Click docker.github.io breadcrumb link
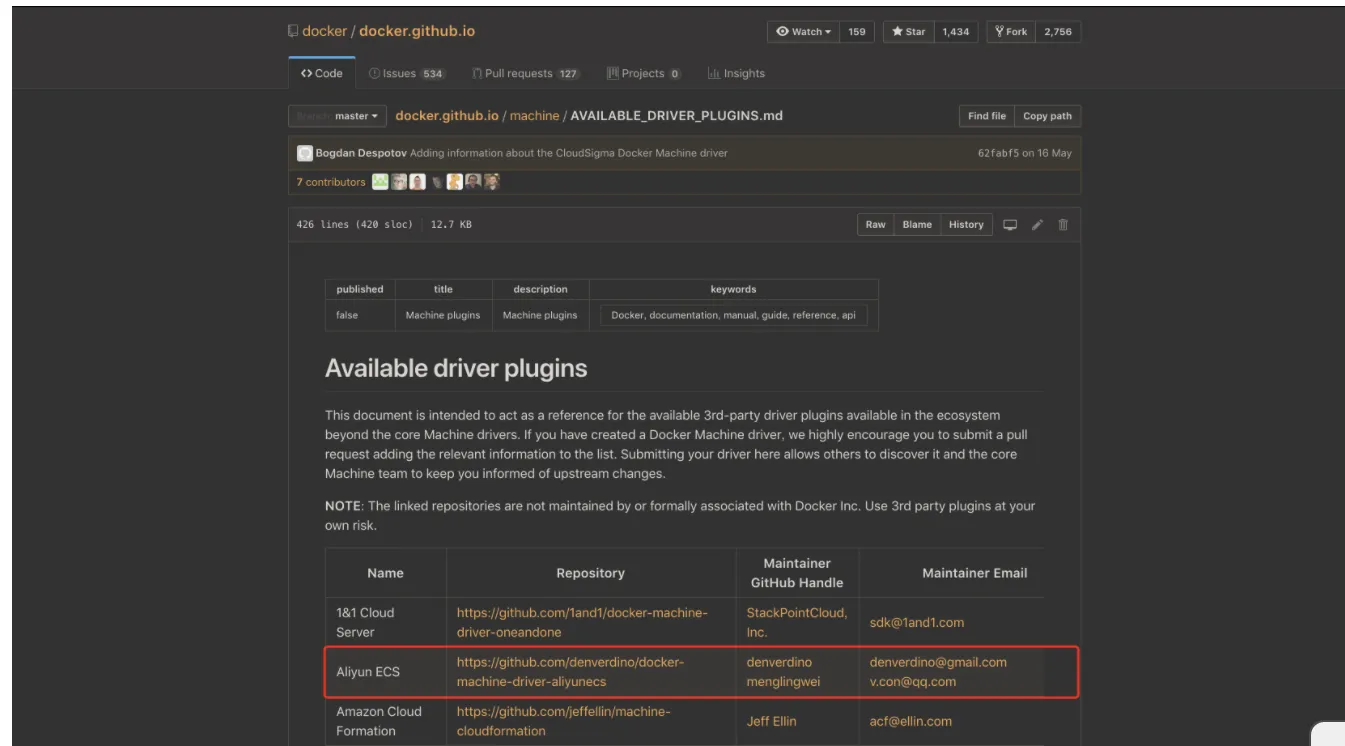The image size is (1345, 746). 447,116
